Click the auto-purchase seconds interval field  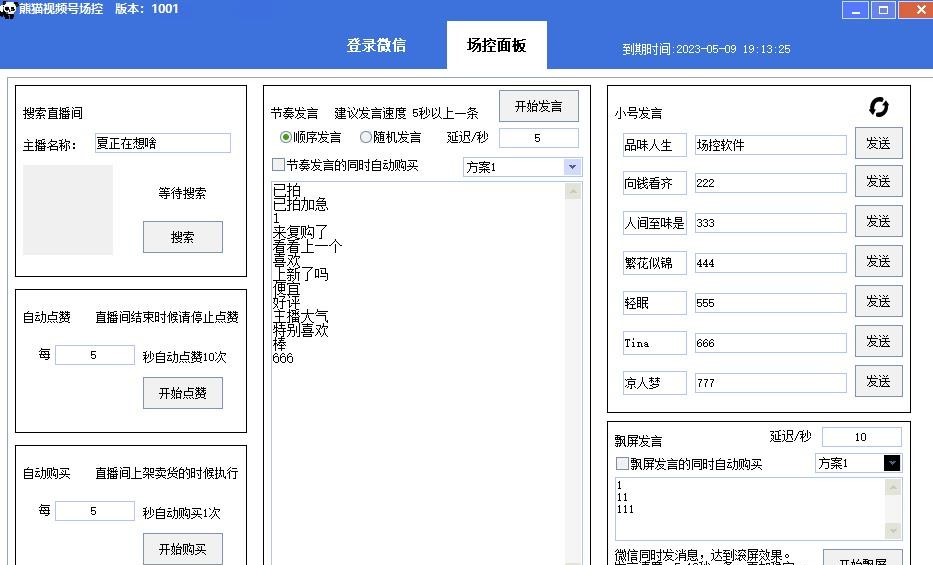coord(95,511)
